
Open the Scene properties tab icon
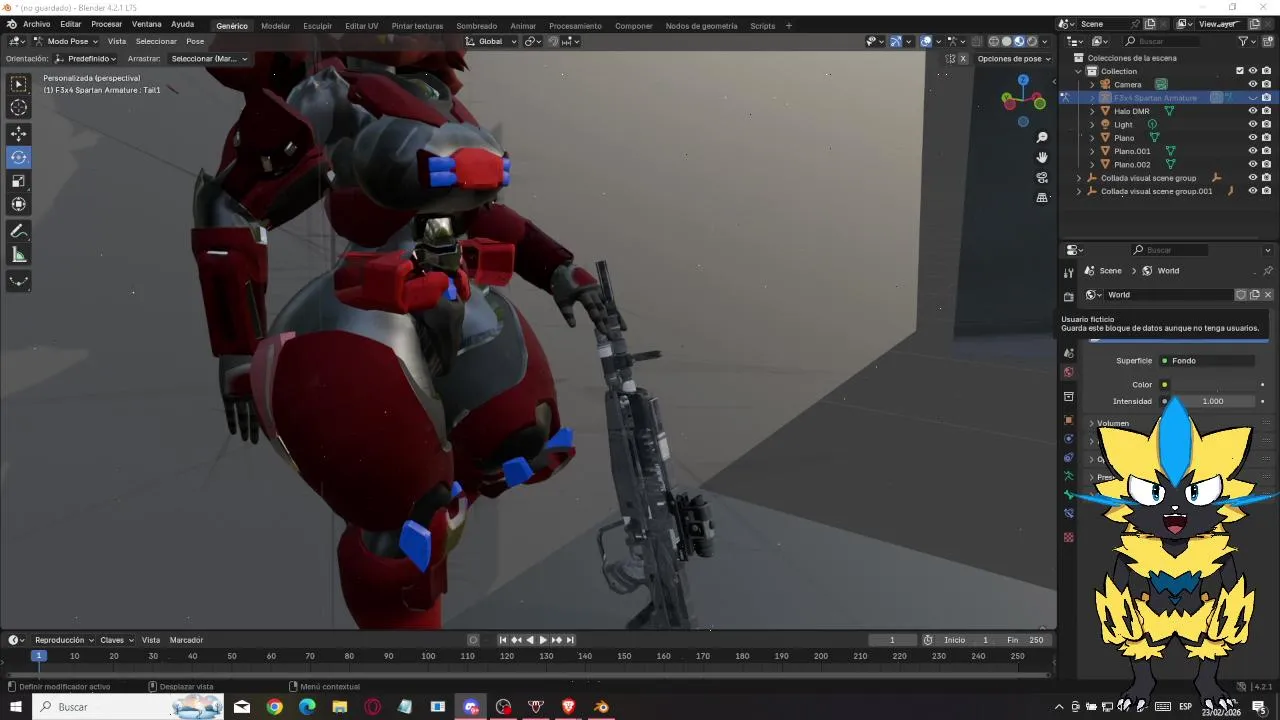click(1069, 353)
